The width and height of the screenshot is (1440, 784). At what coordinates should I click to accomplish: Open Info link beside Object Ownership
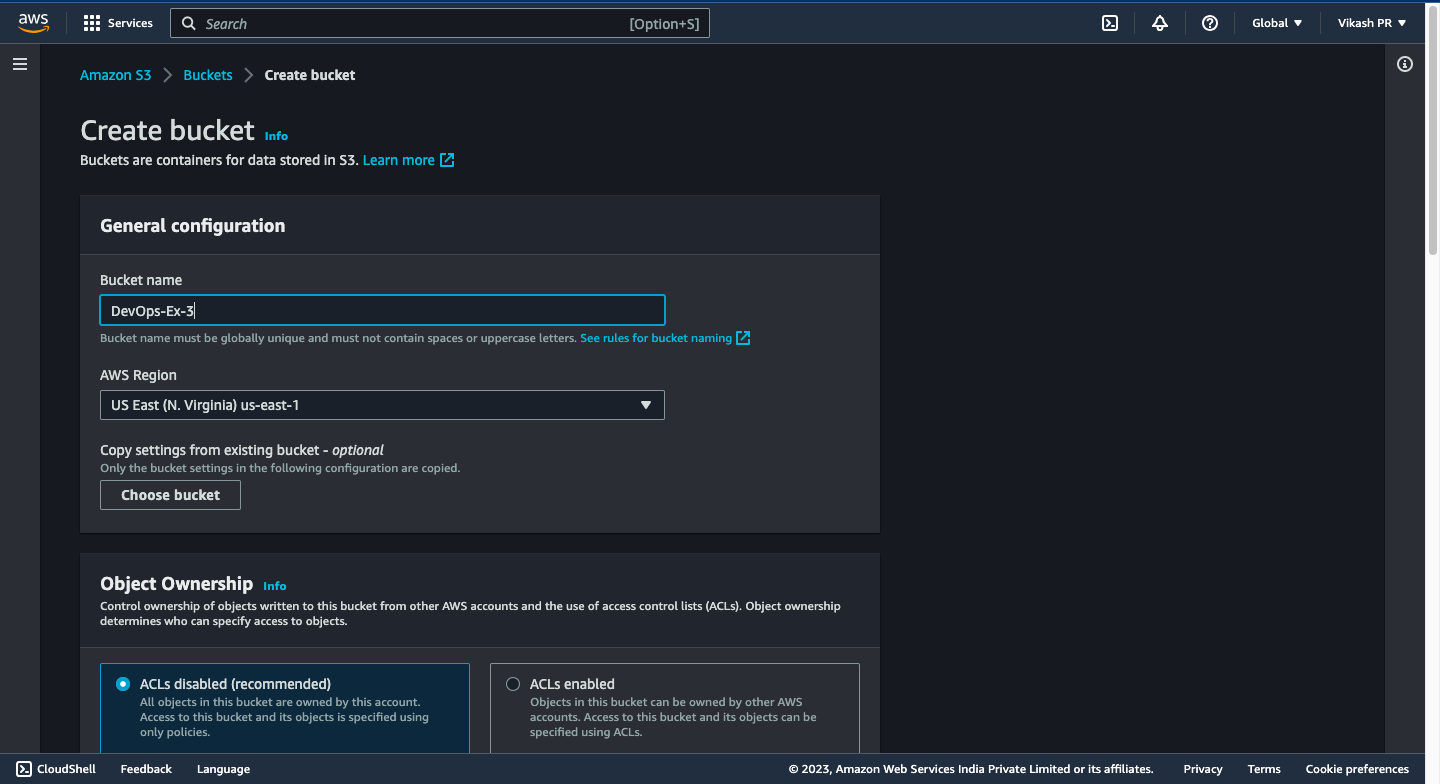pyautogui.click(x=275, y=586)
